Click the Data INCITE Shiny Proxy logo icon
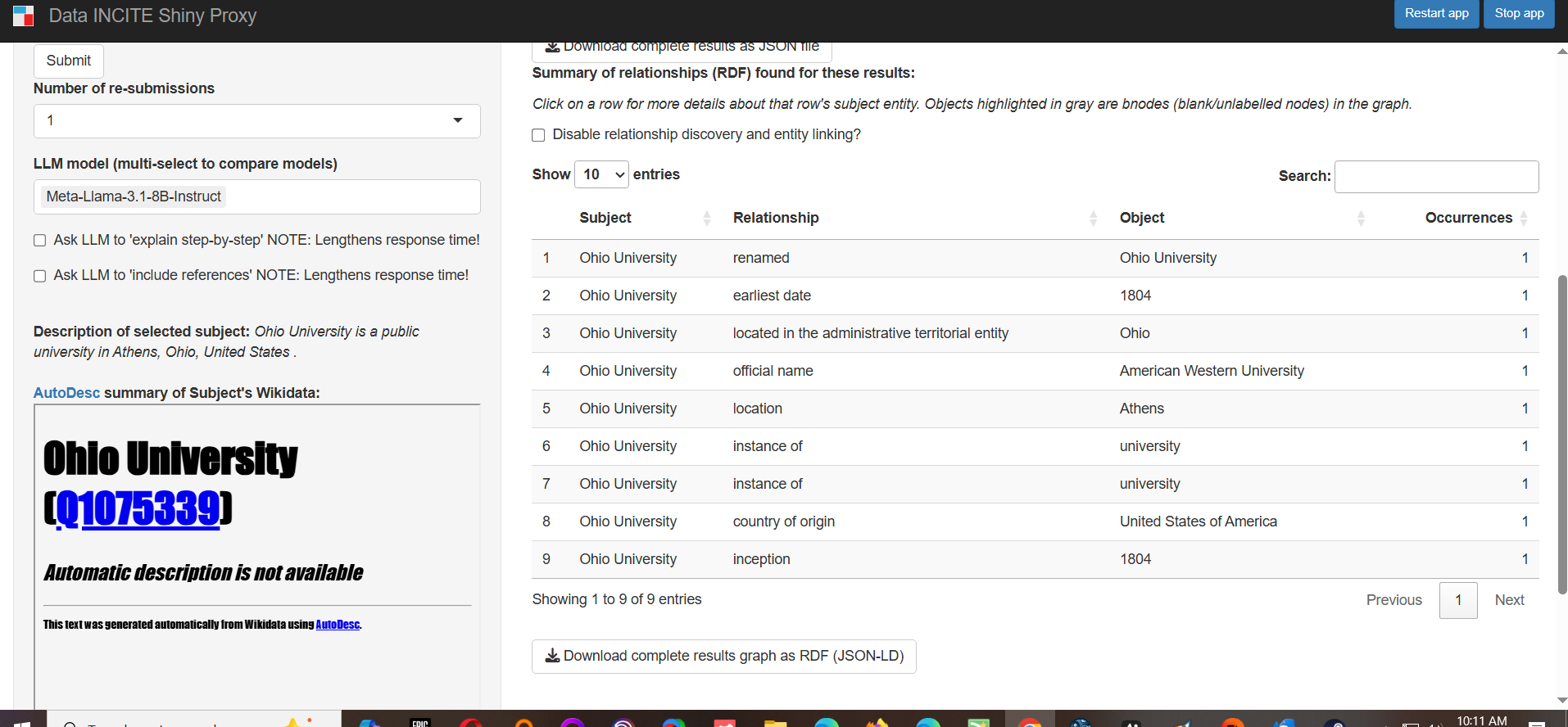Image resolution: width=1568 pixels, height=727 pixels. point(24,16)
